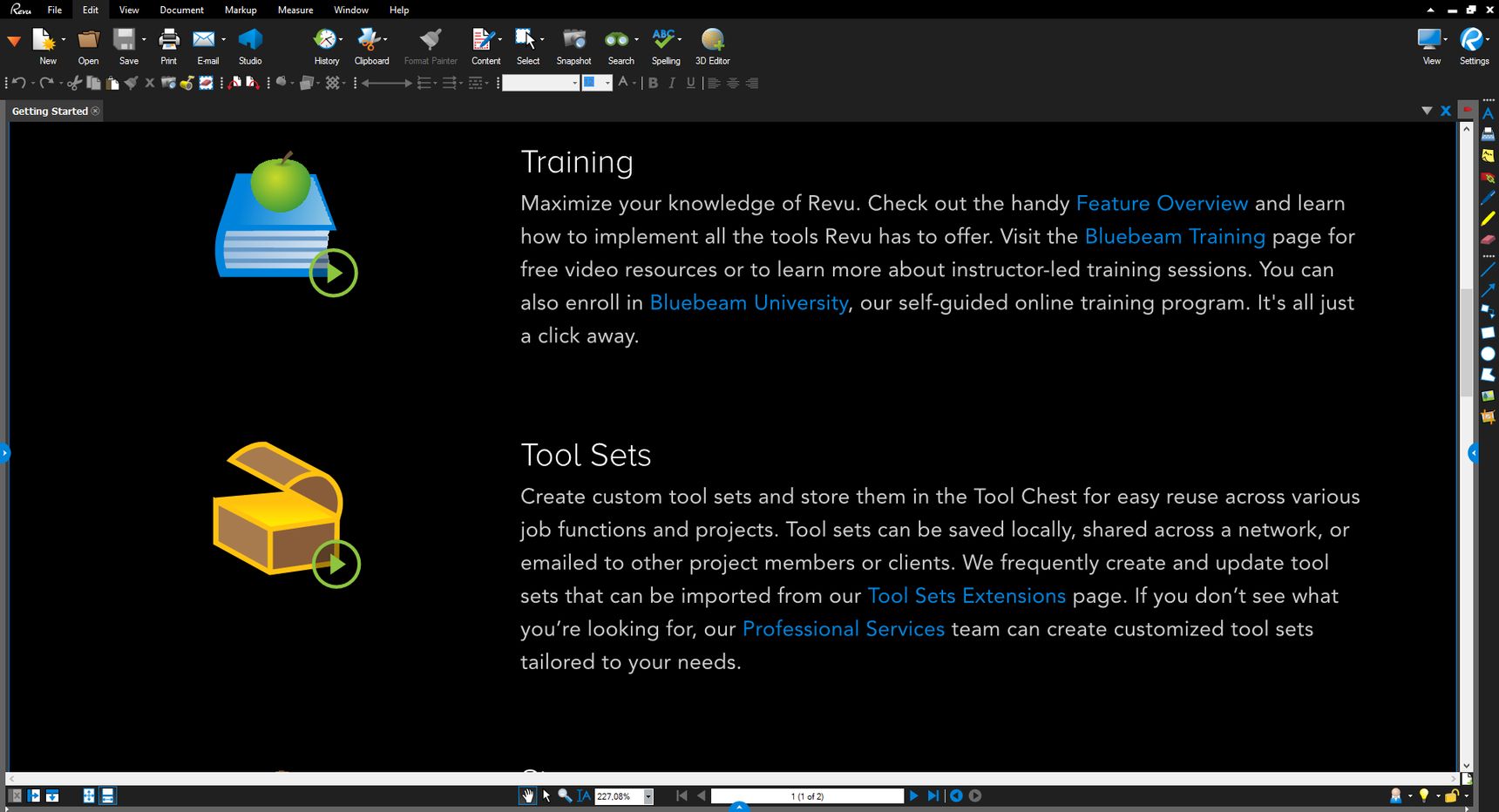Open the Measure menu
Screen dimensions: 1499x812
(295, 10)
